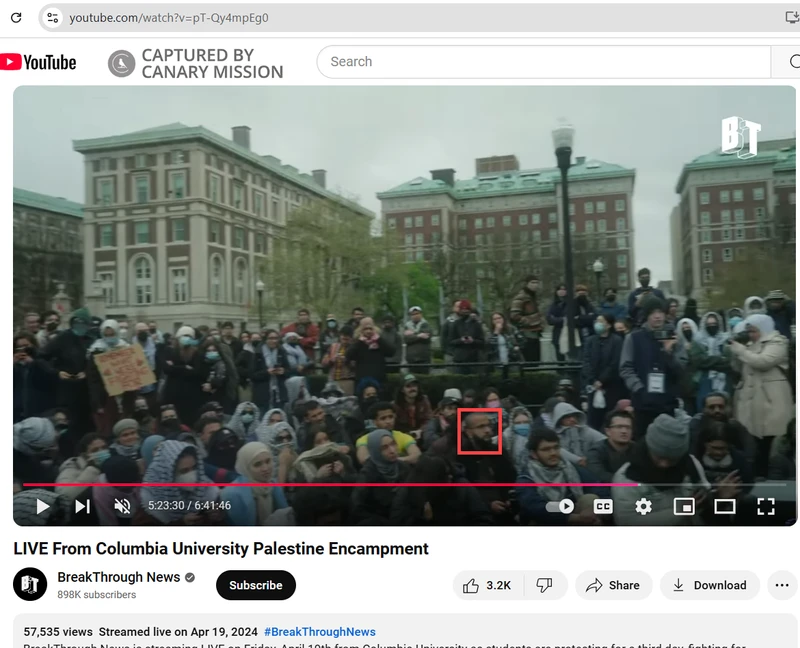The height and width of the screenshot is (648, 800).
Task: Click the #BreakThroughNews hashtag link
Action: click(x=319, y=632)
